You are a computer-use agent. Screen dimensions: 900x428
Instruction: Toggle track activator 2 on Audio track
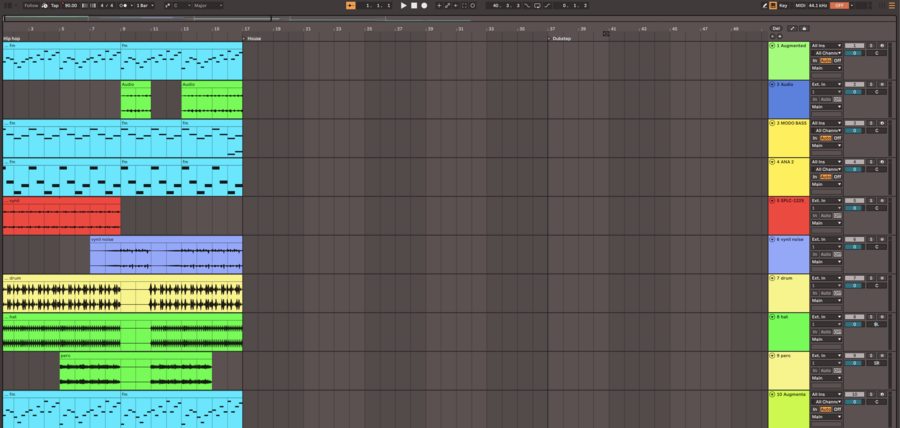click(x=854, y=84)
